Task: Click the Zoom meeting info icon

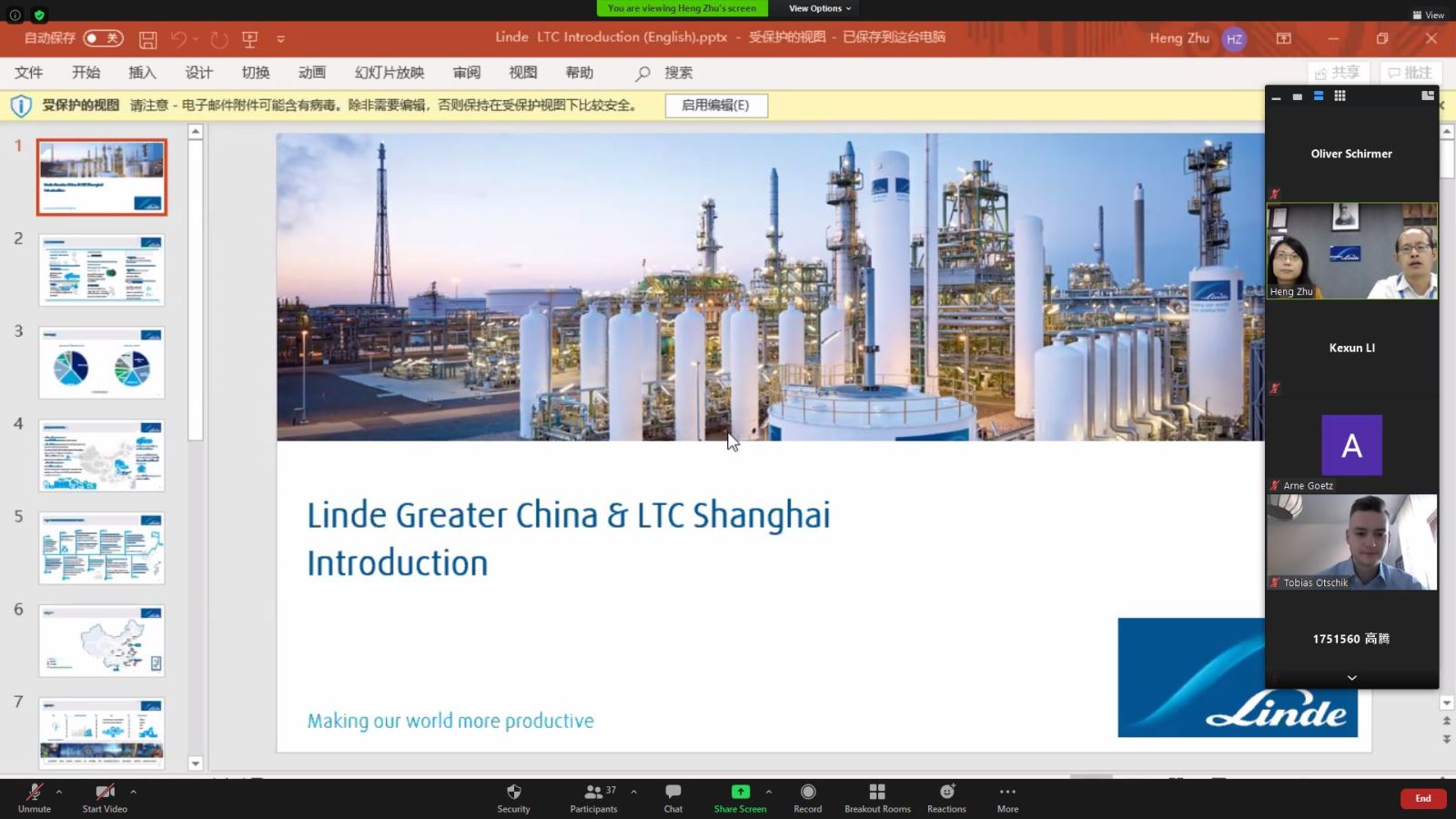Action: point(15,15)
